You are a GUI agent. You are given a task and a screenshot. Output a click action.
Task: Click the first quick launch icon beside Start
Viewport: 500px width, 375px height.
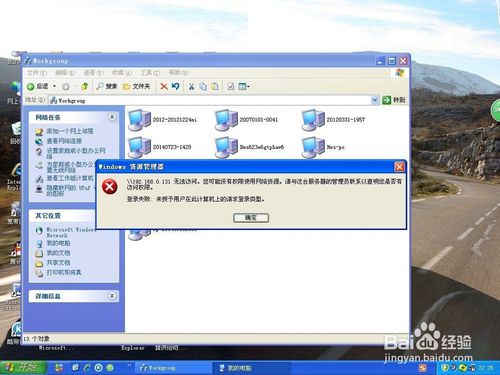59,368
